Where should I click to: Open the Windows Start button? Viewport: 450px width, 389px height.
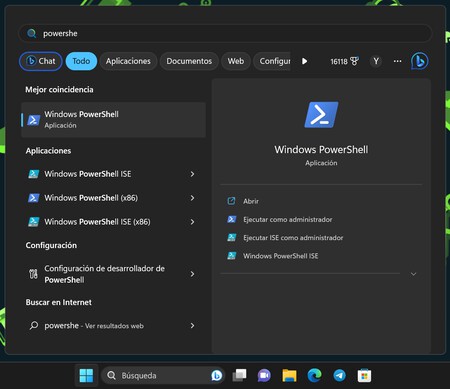86,376
